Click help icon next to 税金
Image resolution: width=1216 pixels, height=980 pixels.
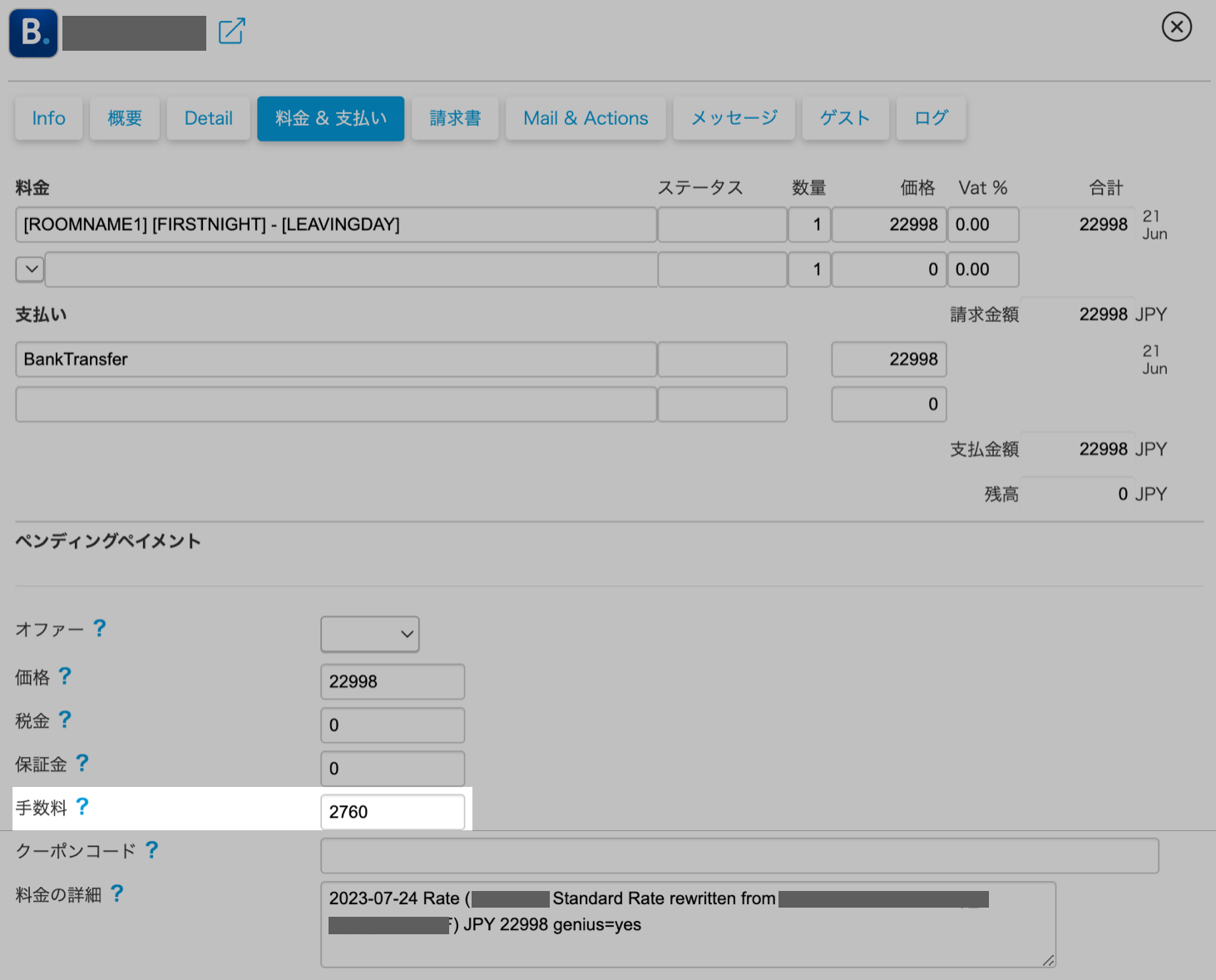pos(65,720)
